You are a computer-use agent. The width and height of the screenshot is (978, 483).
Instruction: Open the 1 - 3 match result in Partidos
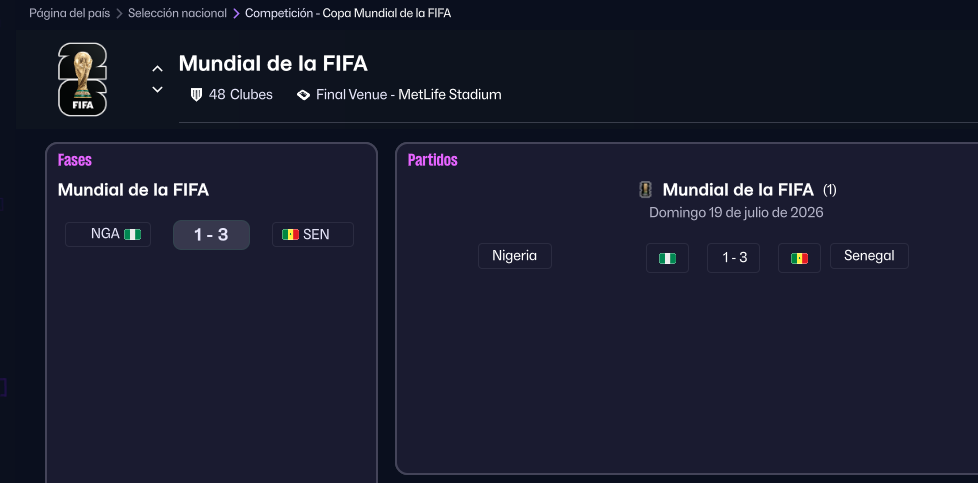pyautogui.click(x=733, y=258)
